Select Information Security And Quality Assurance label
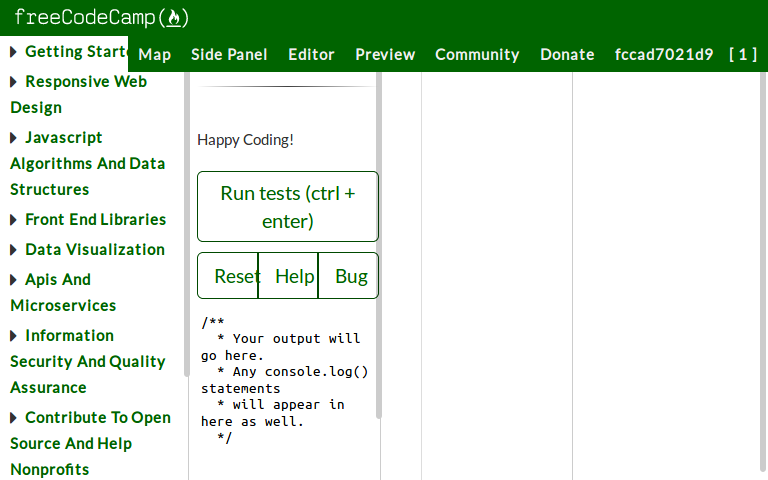 click(88, 361)
